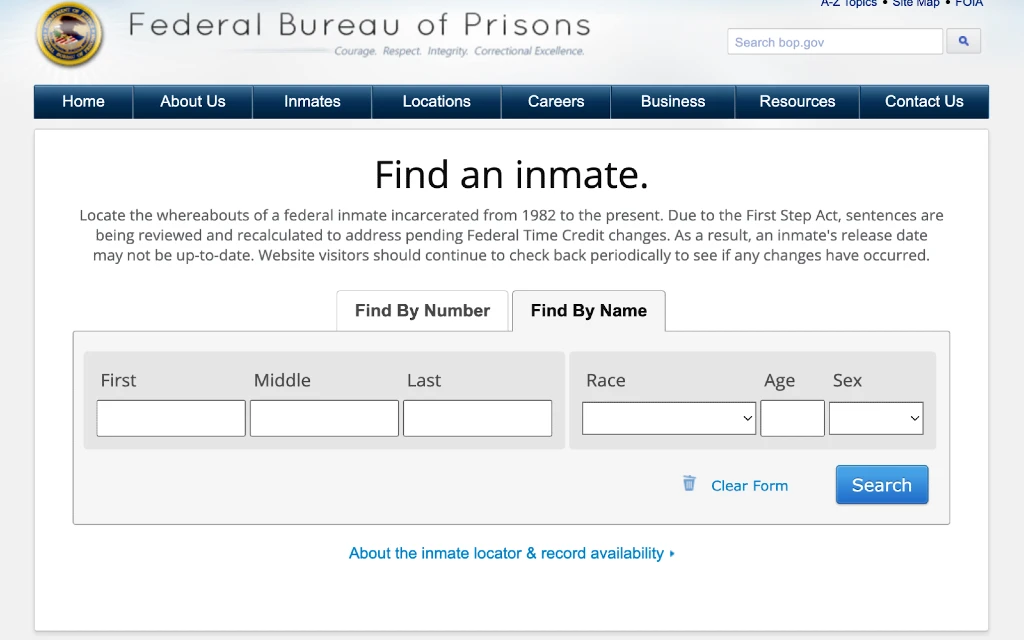Open the Locations menu item
The image size is (1024, 640).
[436, 102]
